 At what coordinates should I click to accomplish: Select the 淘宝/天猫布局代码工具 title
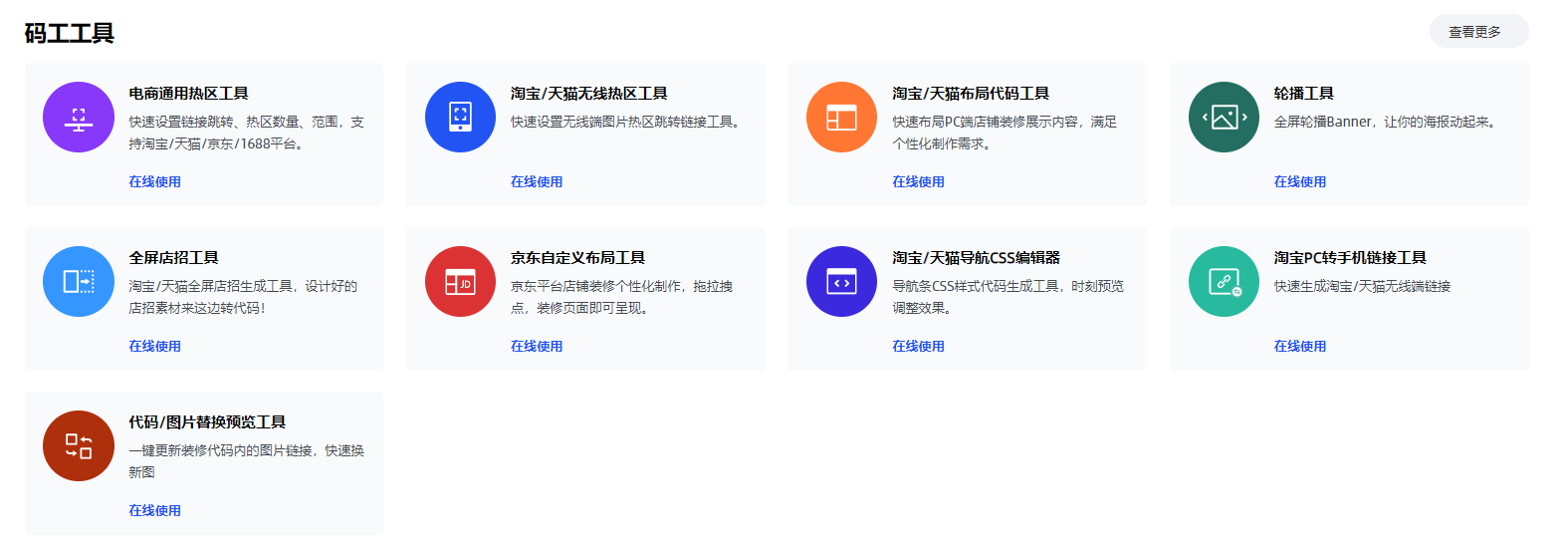tap(971, 93)
